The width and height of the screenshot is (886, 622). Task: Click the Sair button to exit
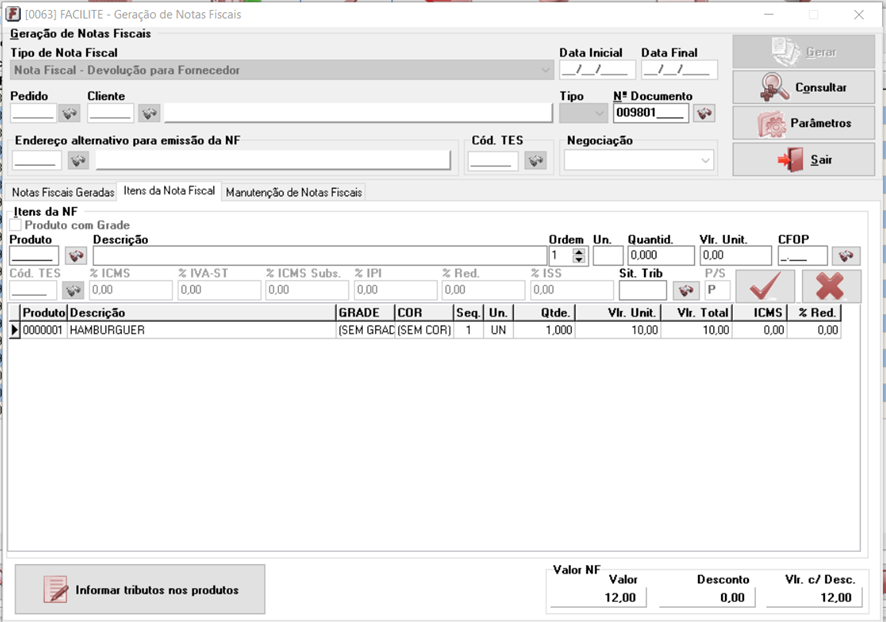[804, 159]
